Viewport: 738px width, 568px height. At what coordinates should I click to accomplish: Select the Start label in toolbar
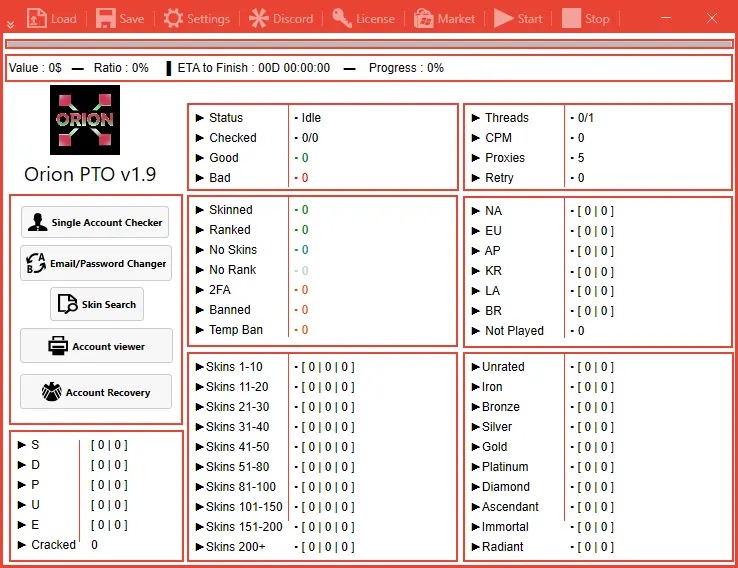coord(530,19)
